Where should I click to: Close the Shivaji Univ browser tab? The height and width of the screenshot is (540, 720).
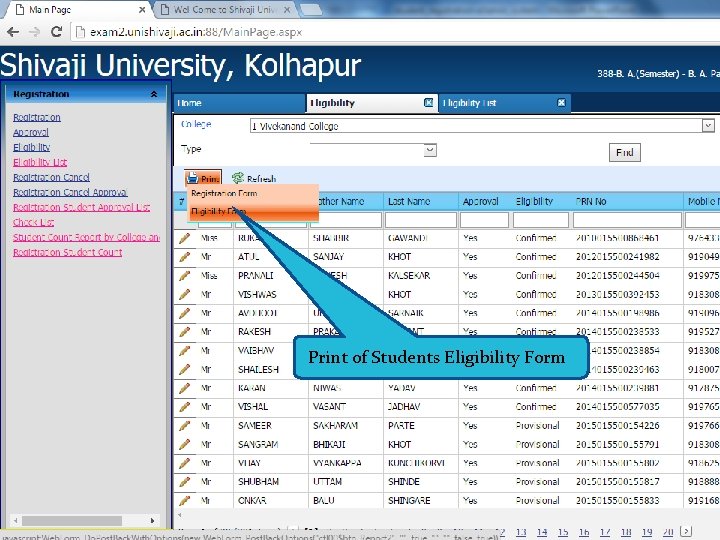click(x=287, y=10)
